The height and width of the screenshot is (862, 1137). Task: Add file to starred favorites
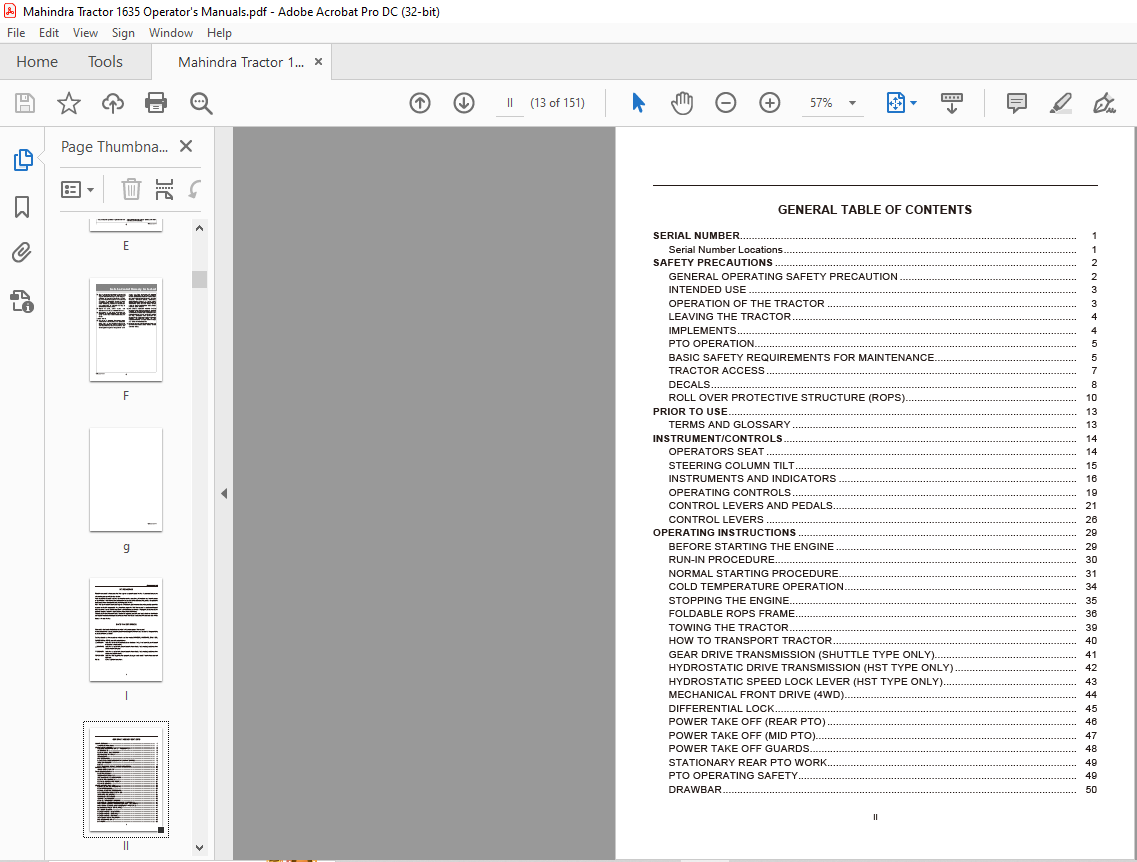click(x=69, y=103)
